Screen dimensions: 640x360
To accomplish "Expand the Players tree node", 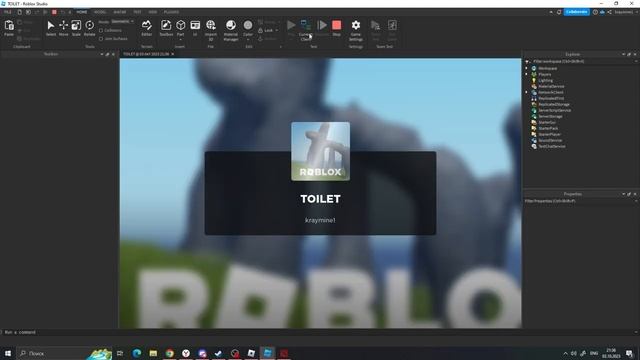I will tap(527, 74).
